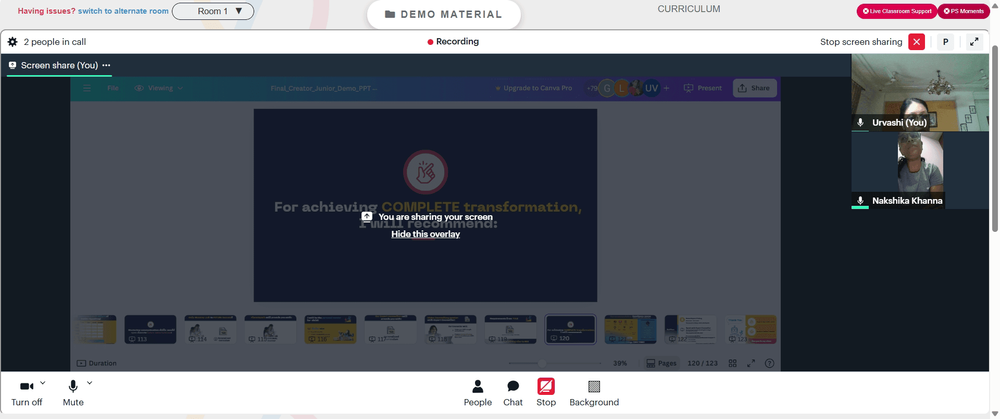The height and width of the screenshot is (419, 1000).
Task: Turn off the camera
Action: point(27,393)
